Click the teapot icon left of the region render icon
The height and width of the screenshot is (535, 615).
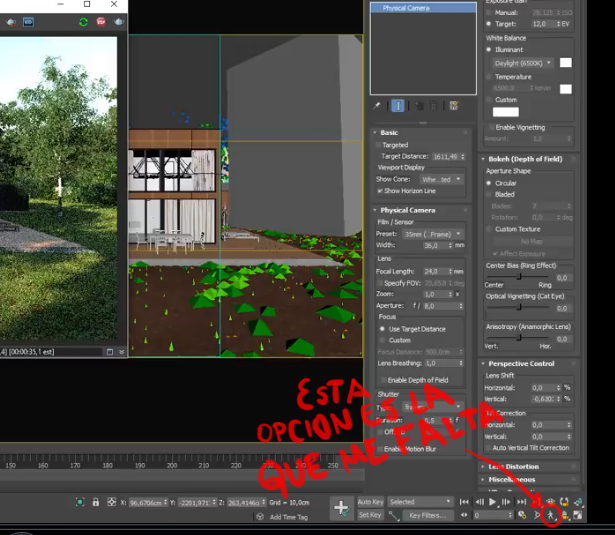11,22
